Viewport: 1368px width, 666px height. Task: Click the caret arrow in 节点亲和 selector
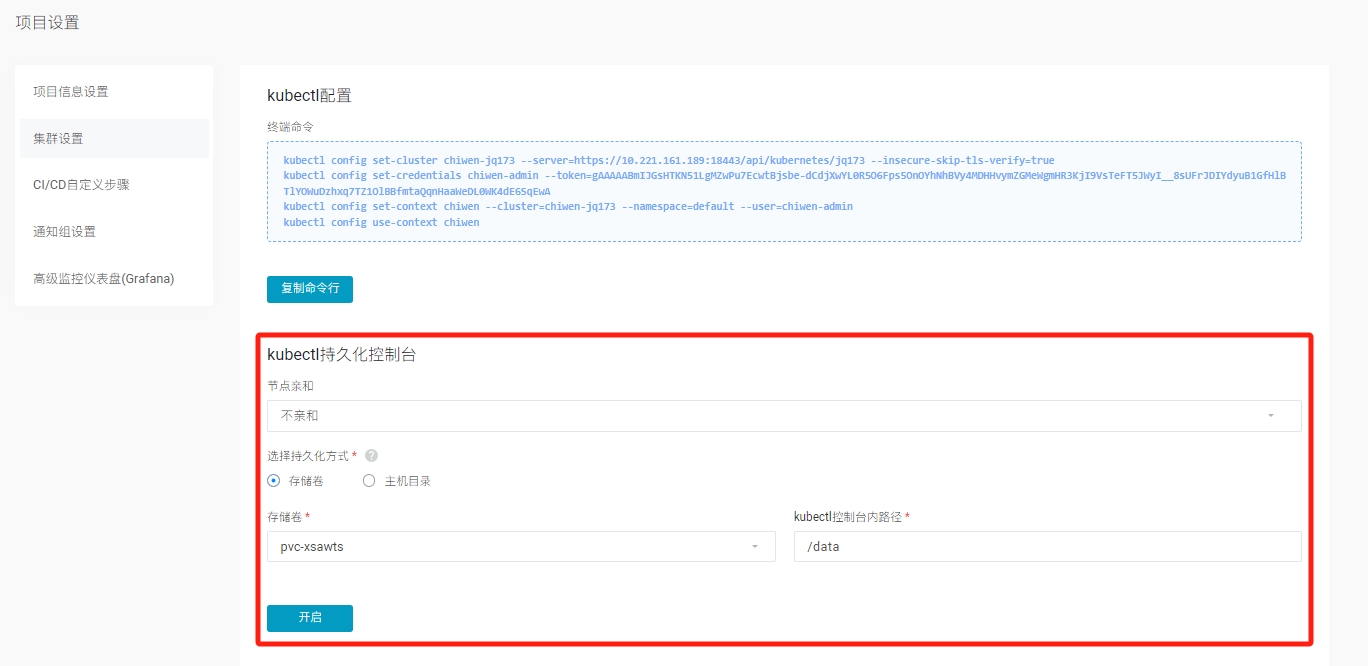tap(1270, 416)
